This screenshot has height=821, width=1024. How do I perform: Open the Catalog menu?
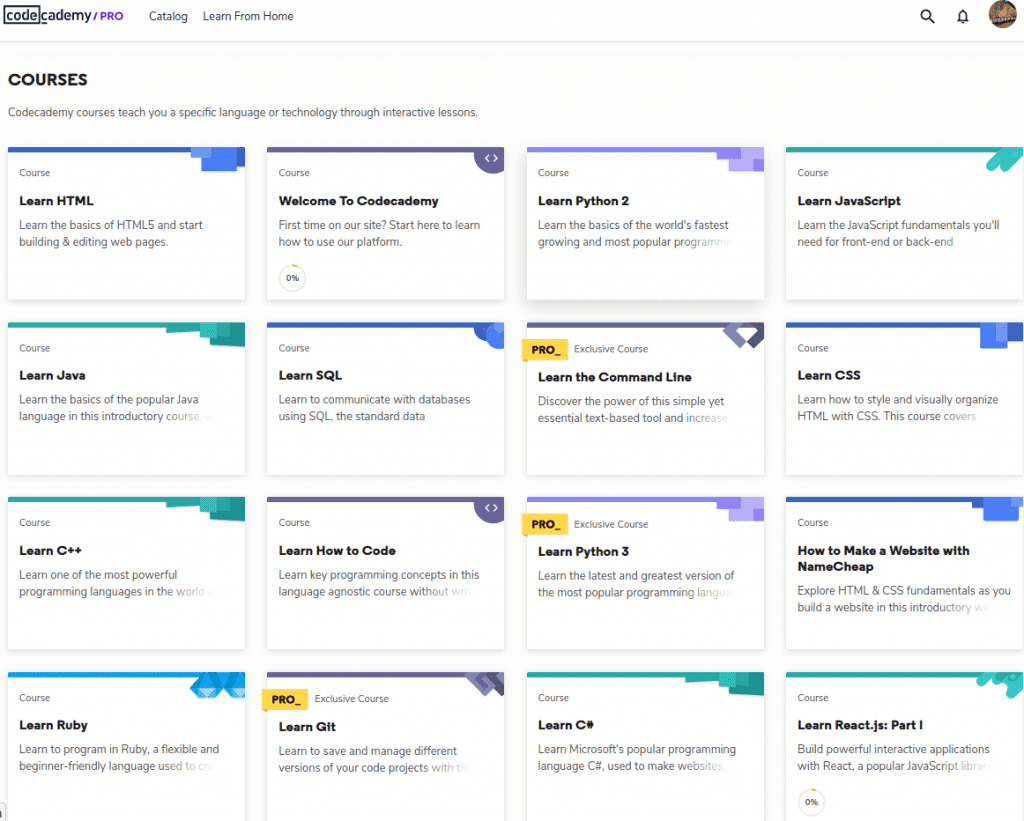coord(168,16)
